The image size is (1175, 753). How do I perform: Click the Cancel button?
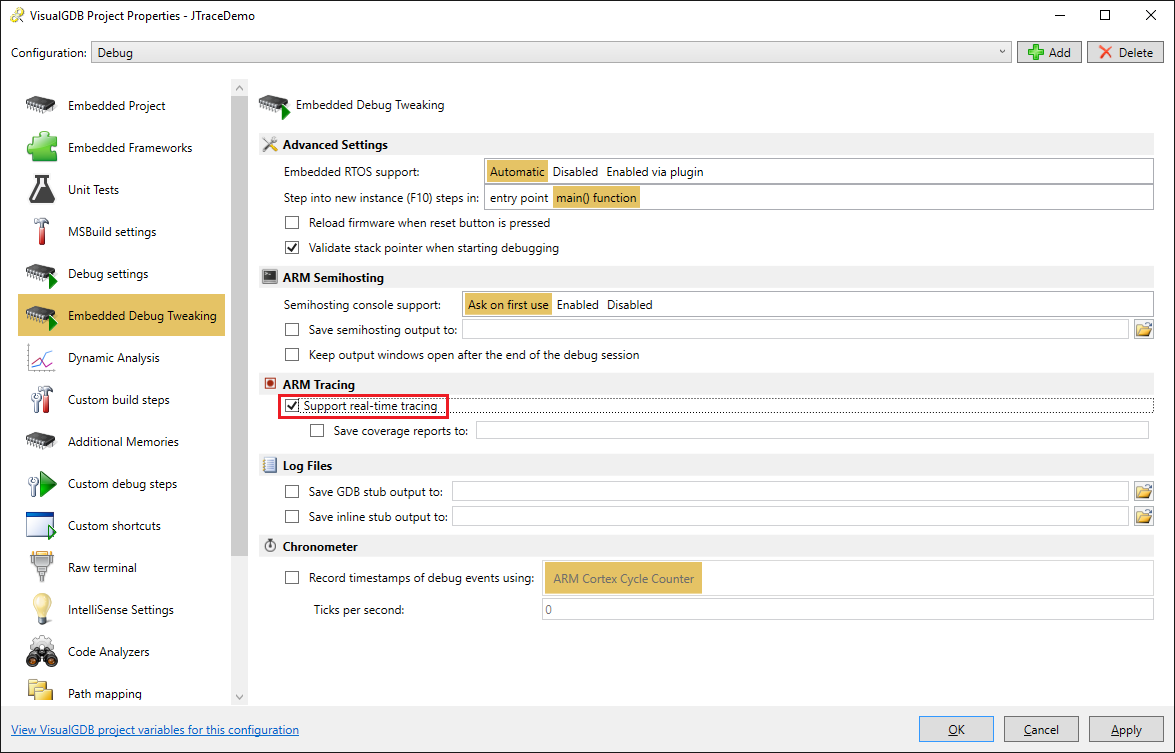click(1041, 729)
